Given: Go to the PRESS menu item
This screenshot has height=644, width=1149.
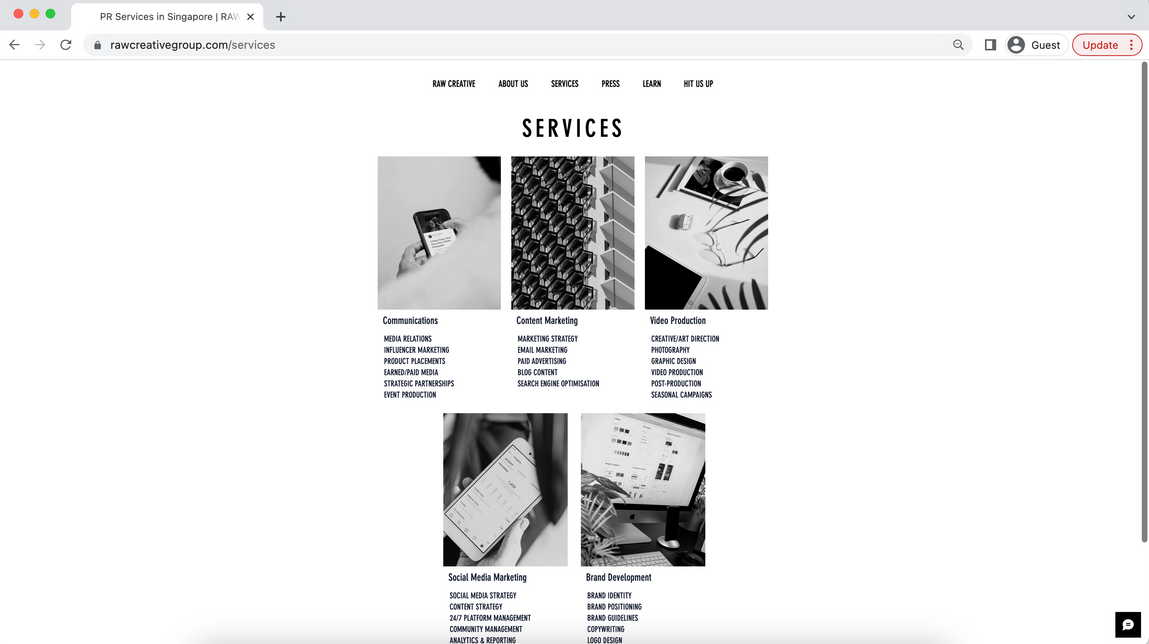Looking at the screenshot, I should [610, 84].
